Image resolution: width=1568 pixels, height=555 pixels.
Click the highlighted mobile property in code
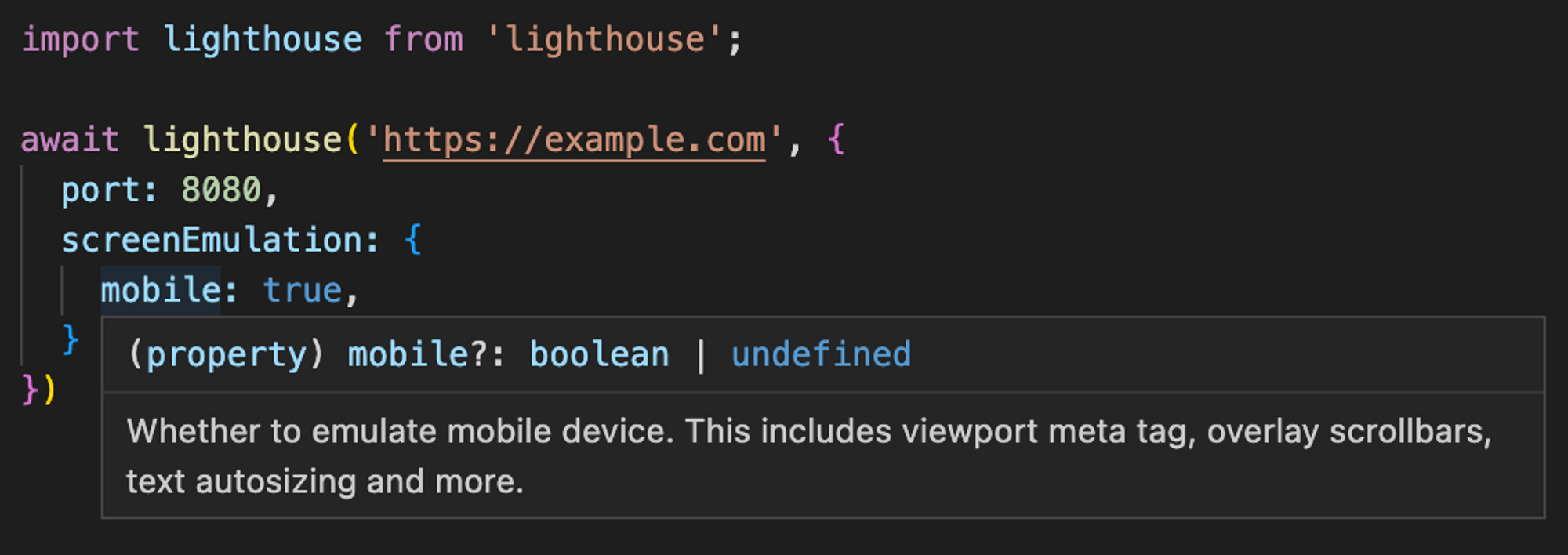pyautogui.click(x=161, y=291)
